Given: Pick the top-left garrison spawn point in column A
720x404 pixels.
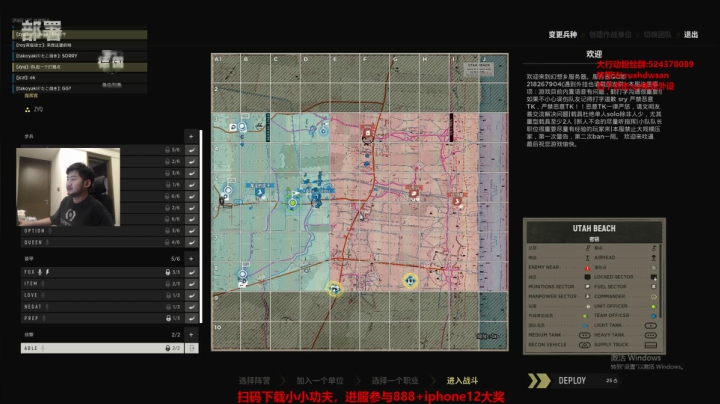Looking at the screenshot, I should click(x=242, y=127).
